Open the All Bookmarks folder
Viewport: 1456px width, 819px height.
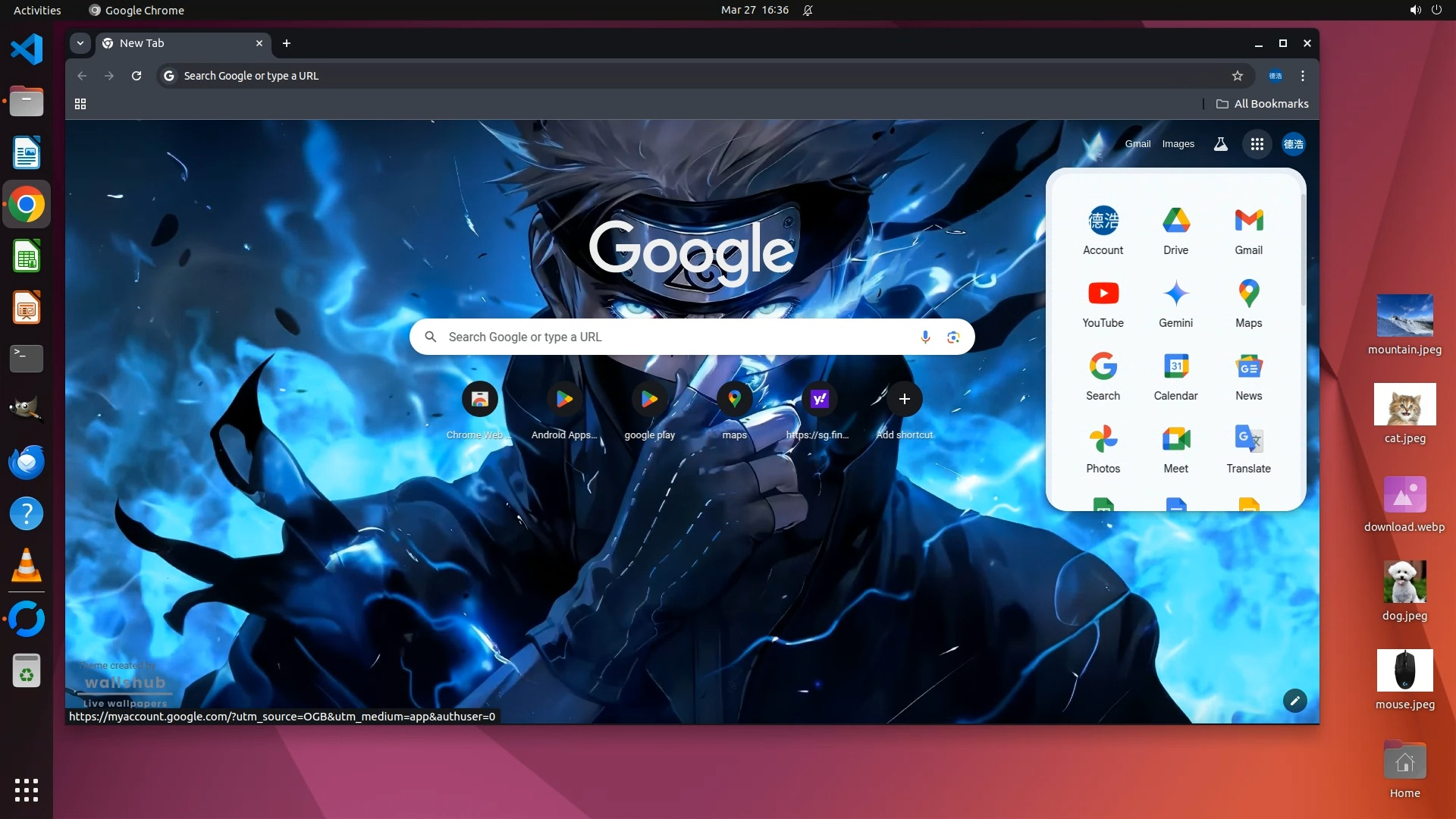(x=1263, y=104)
